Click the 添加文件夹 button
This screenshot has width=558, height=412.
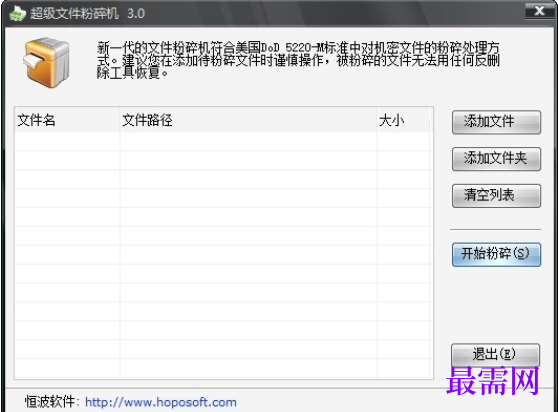coord(496,159)
